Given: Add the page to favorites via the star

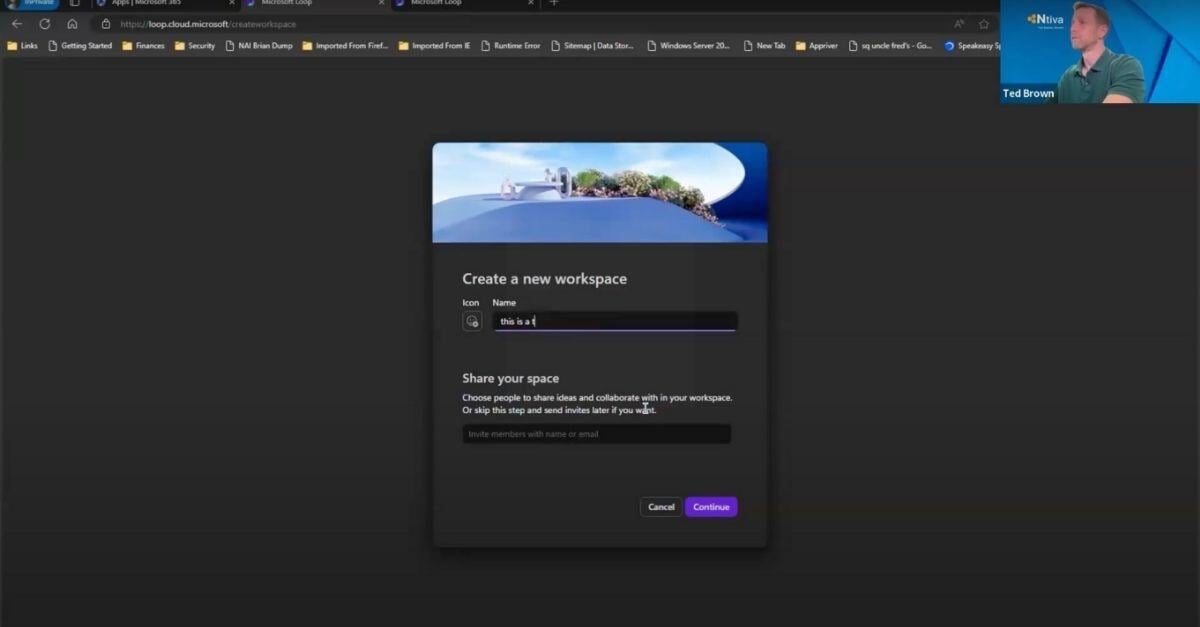Looking at the screenshot, I should click(982, 23).
